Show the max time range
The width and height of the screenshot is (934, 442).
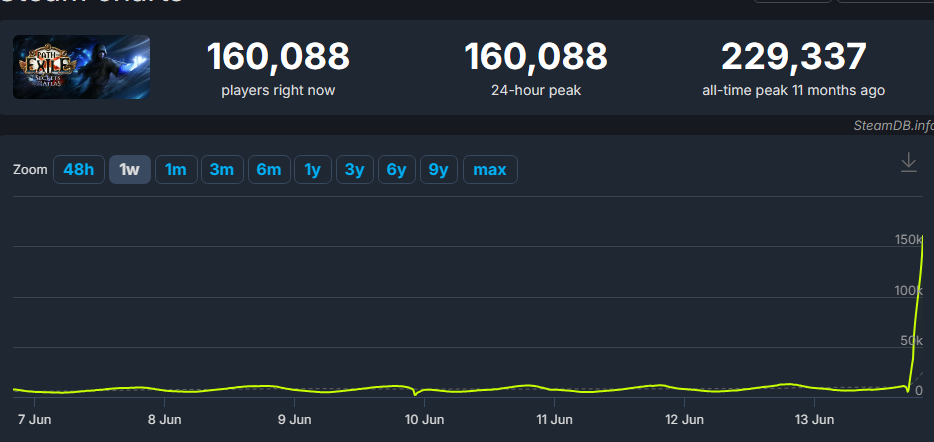coord(490,170)
